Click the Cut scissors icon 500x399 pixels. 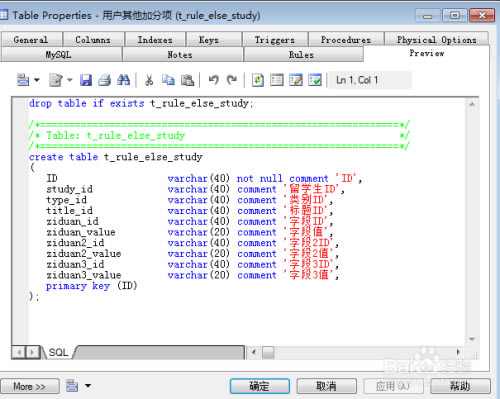pyautogui.click(x=149, y=80)
